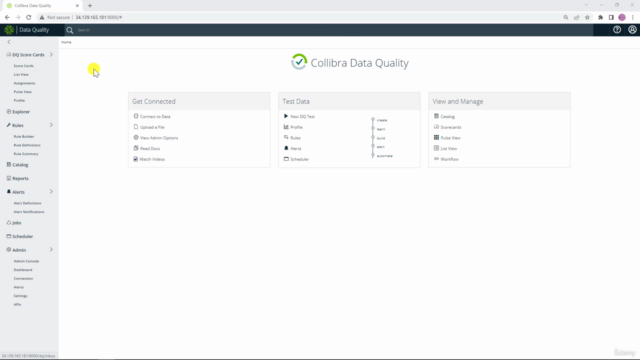Click the Upload a File document icon
Screen dimensions: 640x360
point(136,127)
